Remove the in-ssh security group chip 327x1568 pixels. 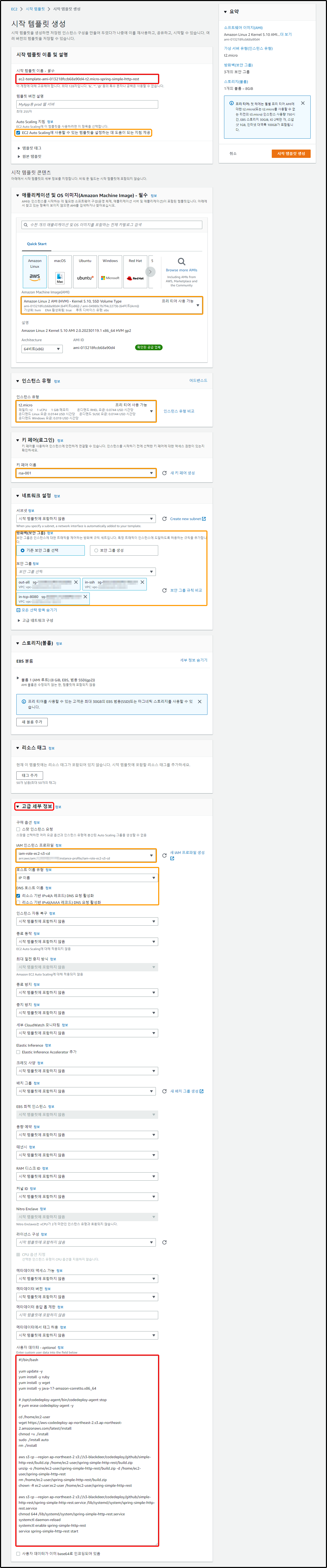tap(142, 583)
